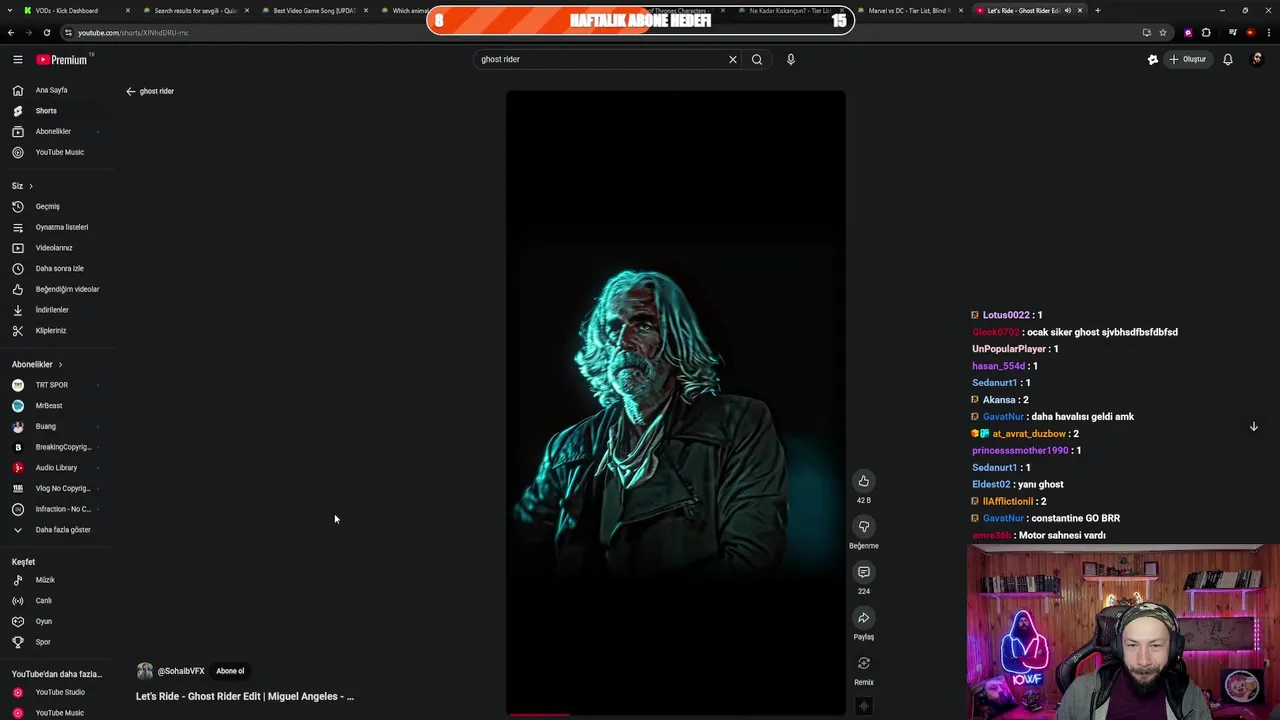Click the search magnifier button
This screenshot has width=1280, height=720.
pos(757,59)
